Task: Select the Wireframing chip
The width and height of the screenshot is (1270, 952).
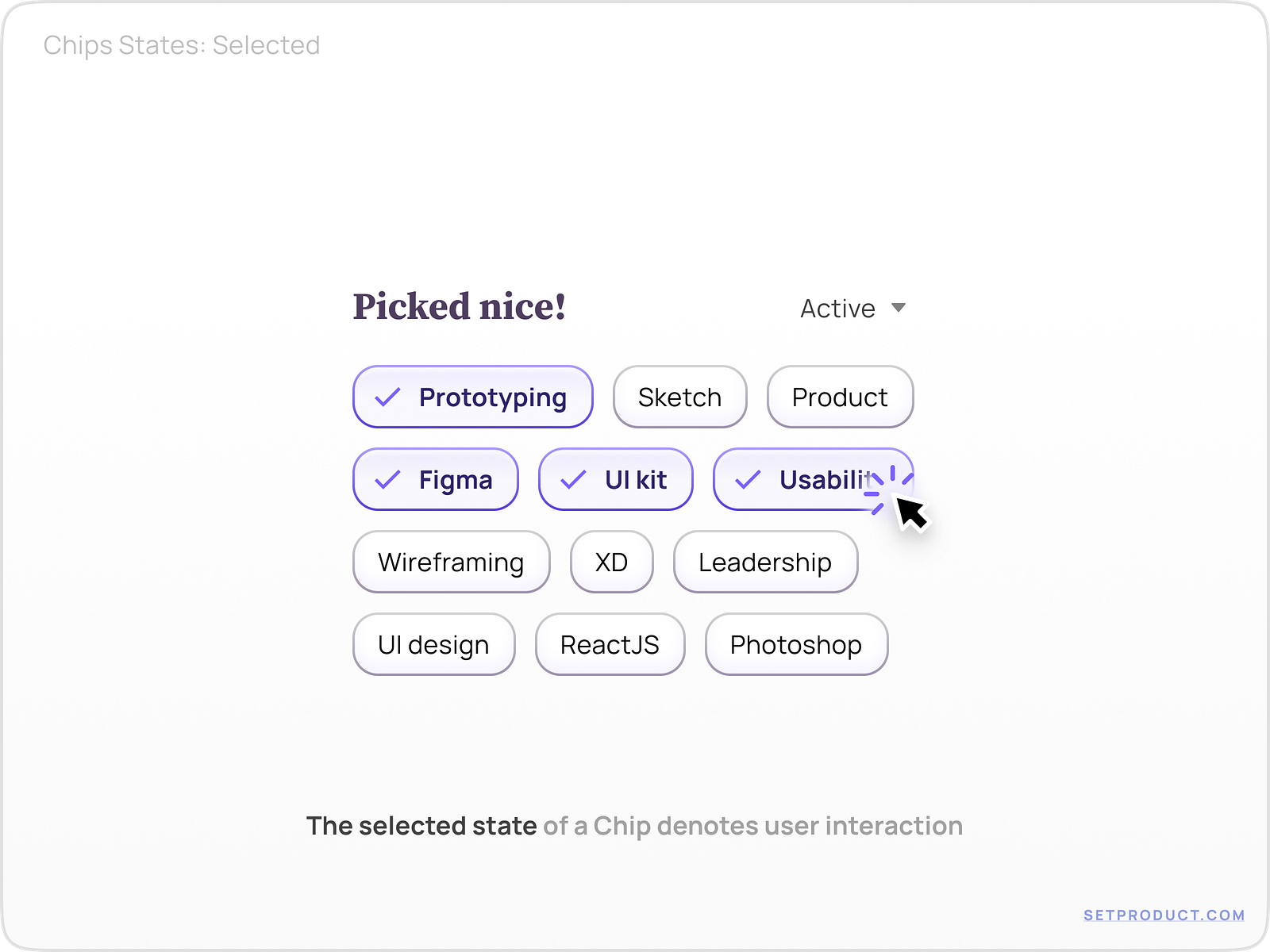Action: (451, 562)
